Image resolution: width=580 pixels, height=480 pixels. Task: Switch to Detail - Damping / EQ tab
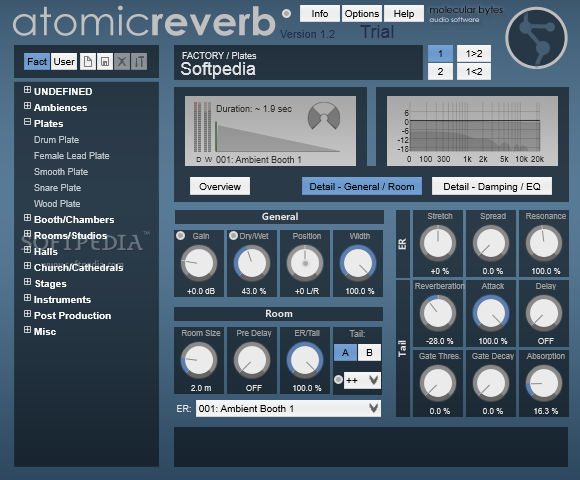pos(492,186)
